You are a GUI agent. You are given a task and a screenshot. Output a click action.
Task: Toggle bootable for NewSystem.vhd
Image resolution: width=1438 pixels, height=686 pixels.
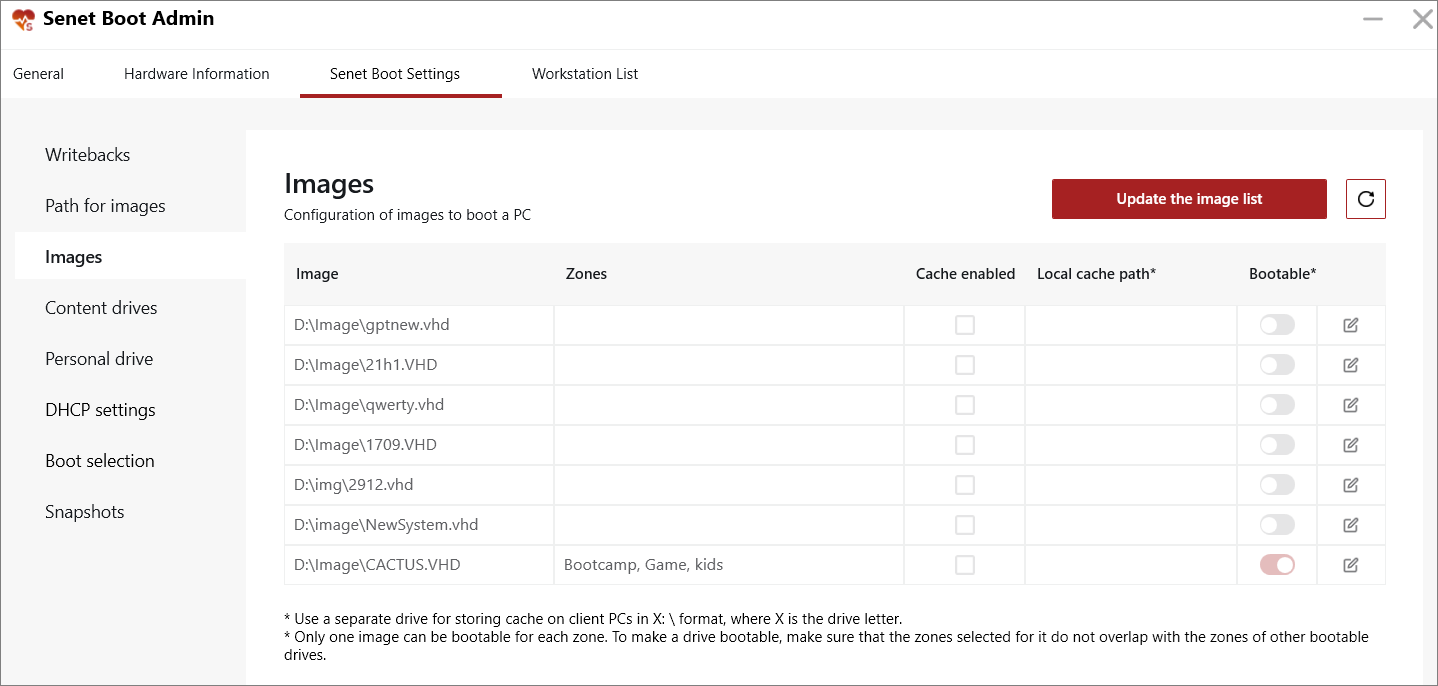click(x=1277, y=525)
